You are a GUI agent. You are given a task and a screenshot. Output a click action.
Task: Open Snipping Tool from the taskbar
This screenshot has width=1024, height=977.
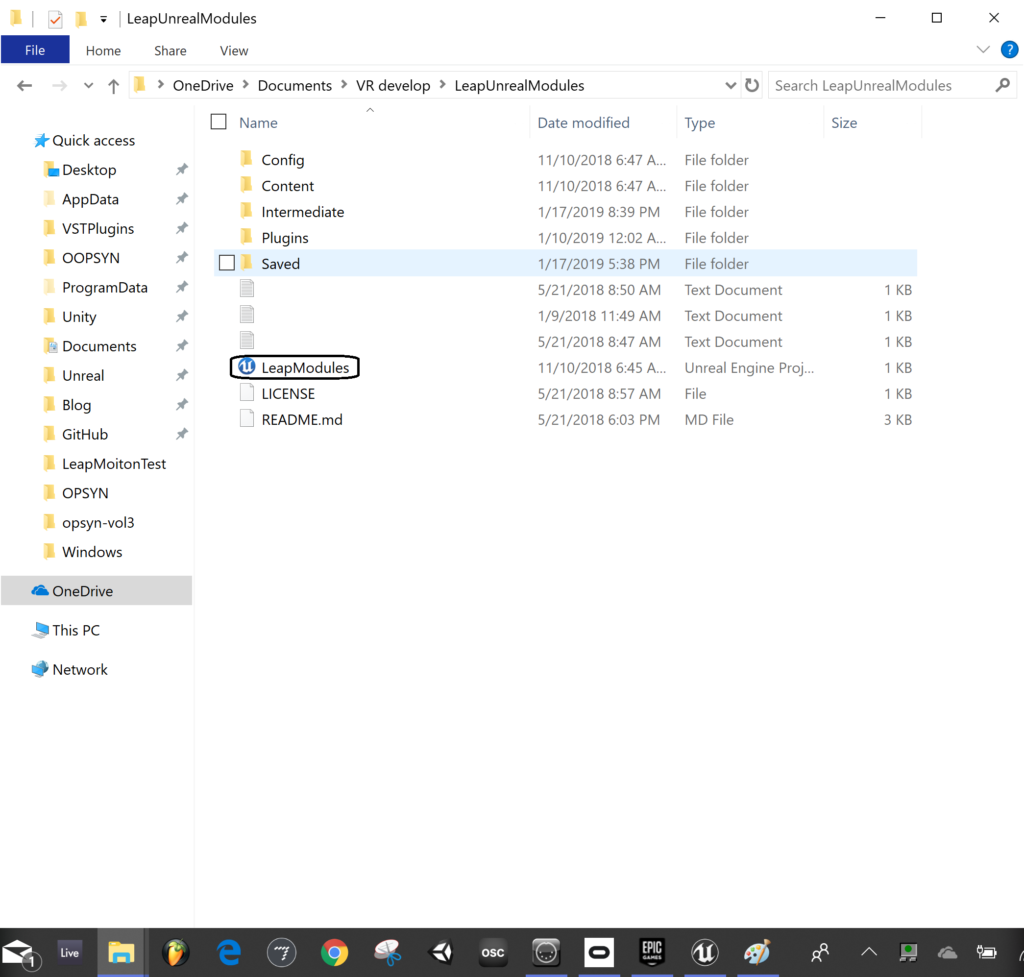(x=388, y=952)
